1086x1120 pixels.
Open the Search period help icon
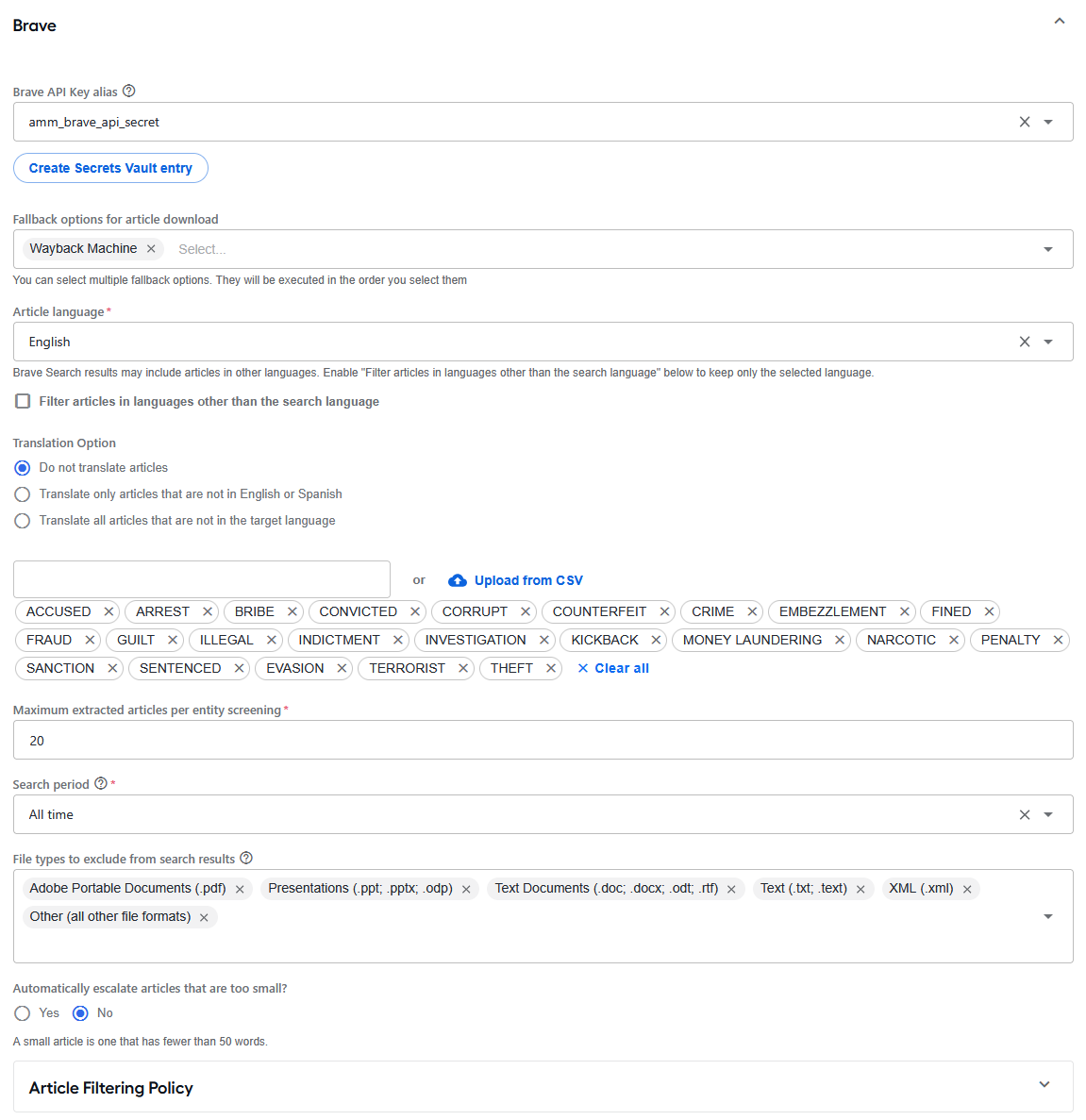pyautogui.click(x=101, y=783)
